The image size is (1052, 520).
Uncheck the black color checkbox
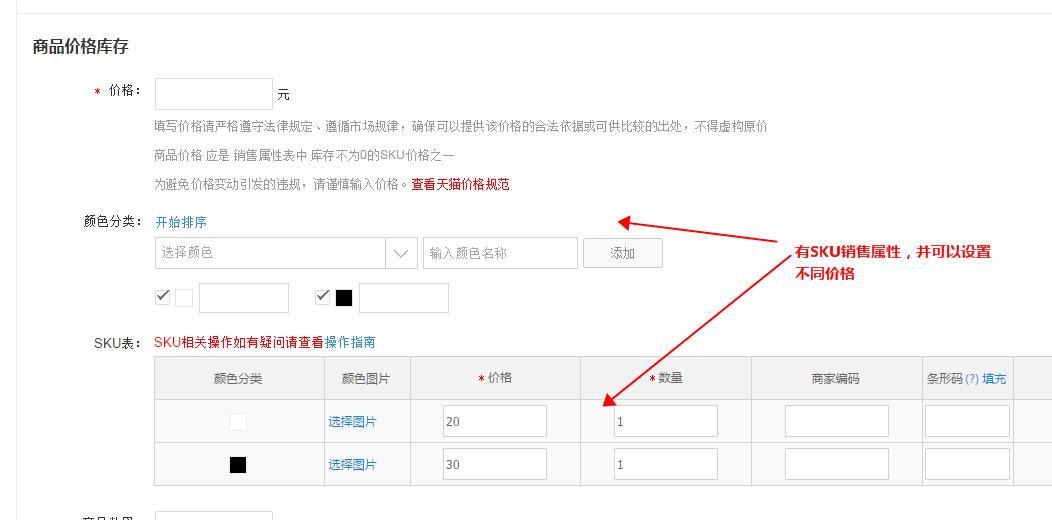(322, 297)
